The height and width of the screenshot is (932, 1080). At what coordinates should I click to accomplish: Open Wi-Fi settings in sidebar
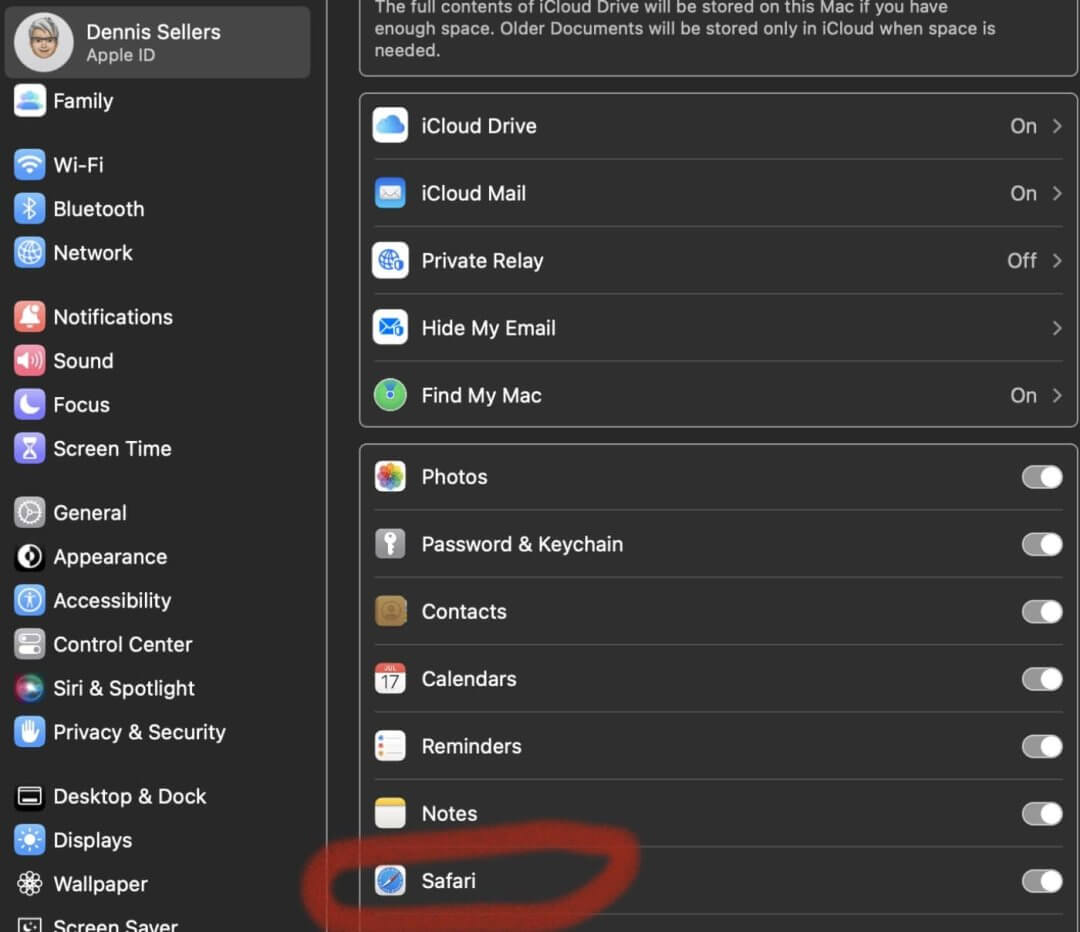pos(78,165)
